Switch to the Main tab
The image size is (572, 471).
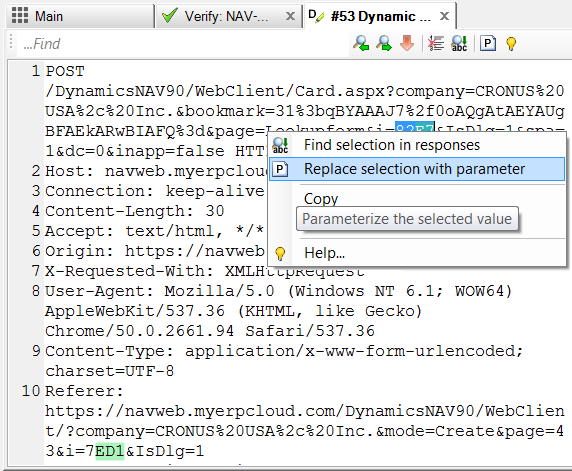[80, 16]
